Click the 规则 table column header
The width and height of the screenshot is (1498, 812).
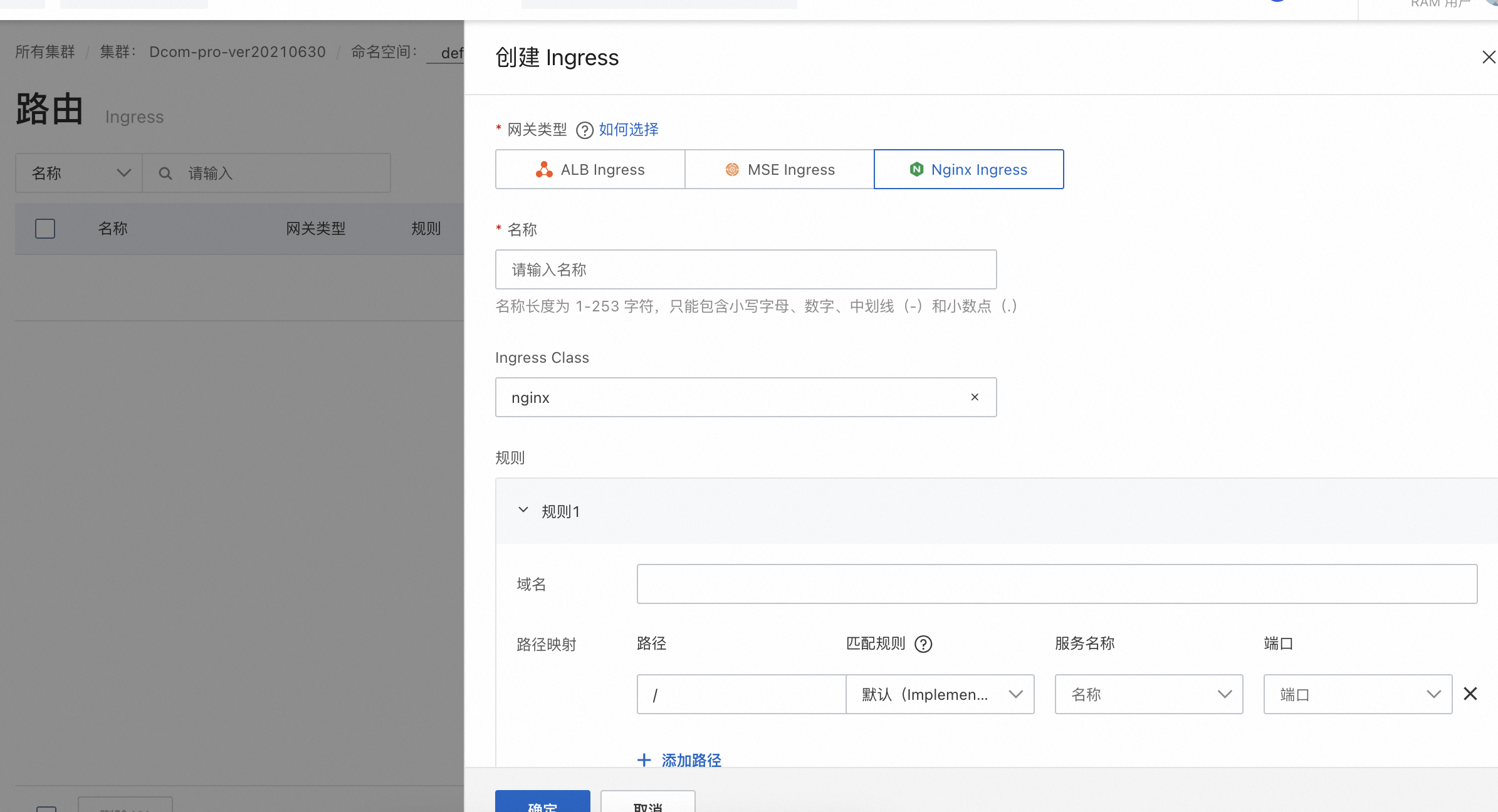[x=426, y=229]
